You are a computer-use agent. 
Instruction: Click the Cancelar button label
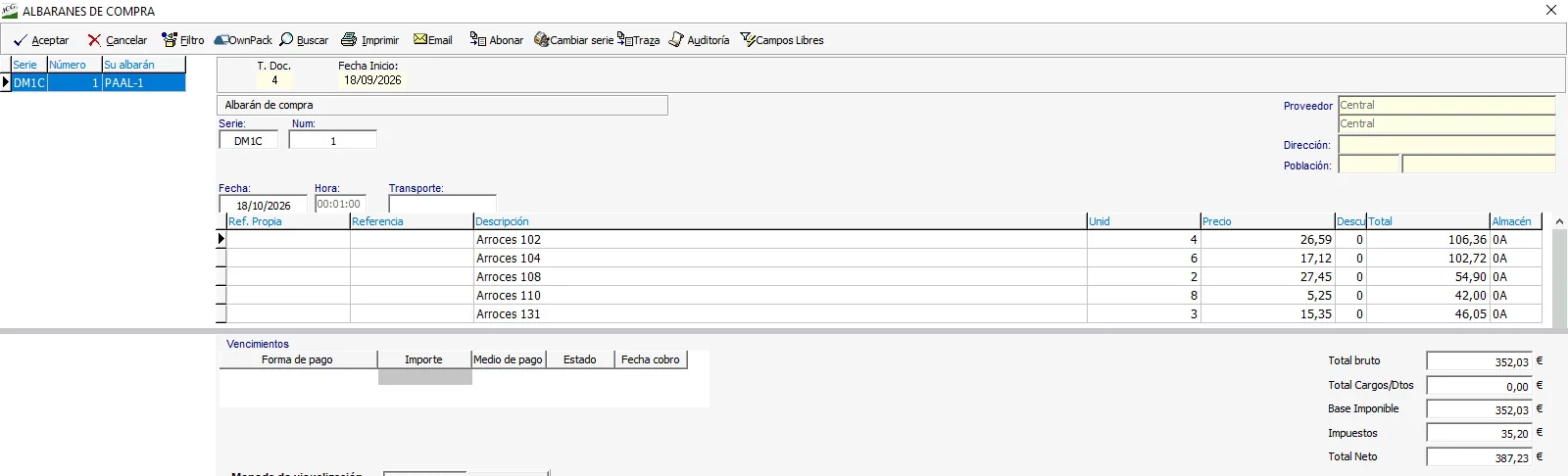pyautogui.click(x=126, y=41)
